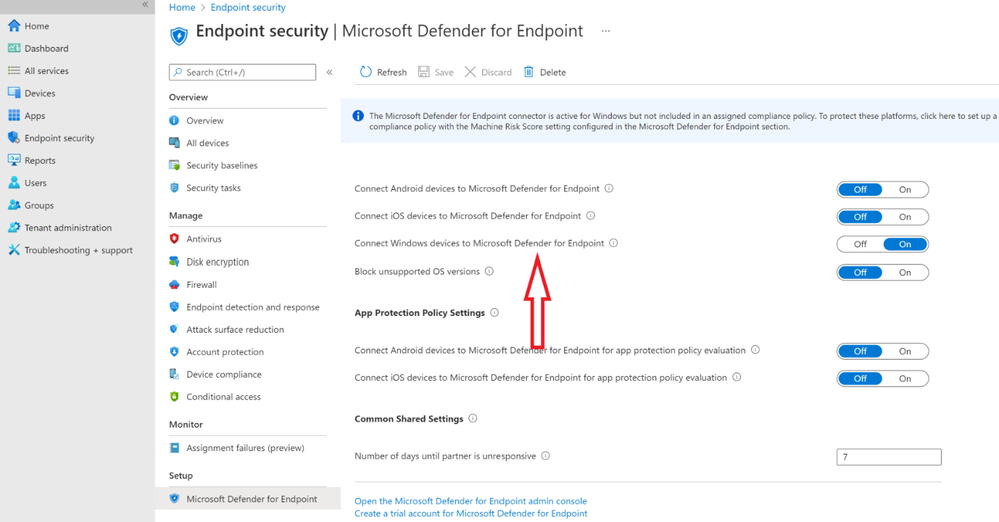Click the Dashboard icon in left sidebar
Image resolution: width=999 pixels, height=522 pixels.
(14, 48)
